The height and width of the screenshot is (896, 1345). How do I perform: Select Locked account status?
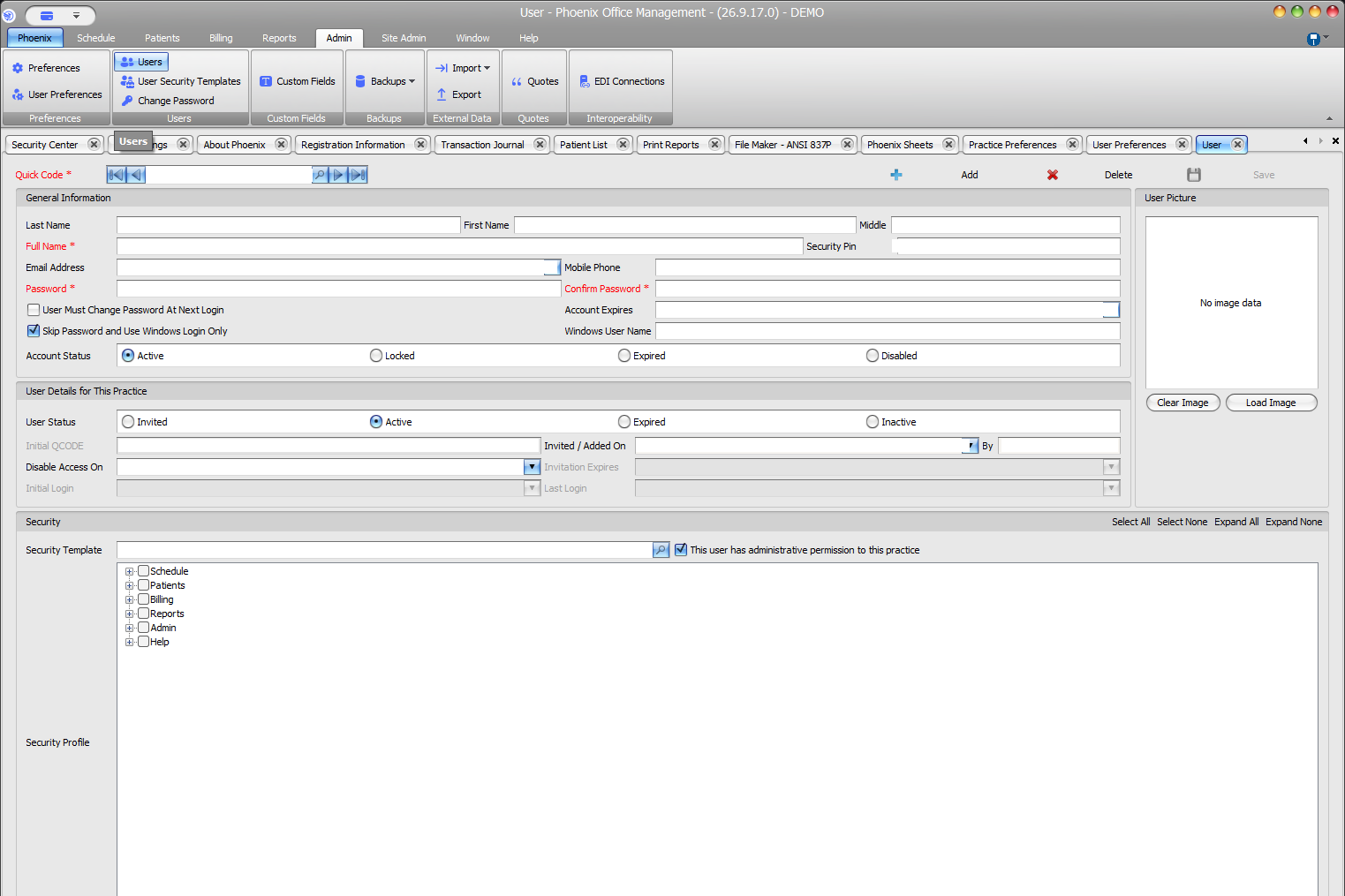point(376,356)
